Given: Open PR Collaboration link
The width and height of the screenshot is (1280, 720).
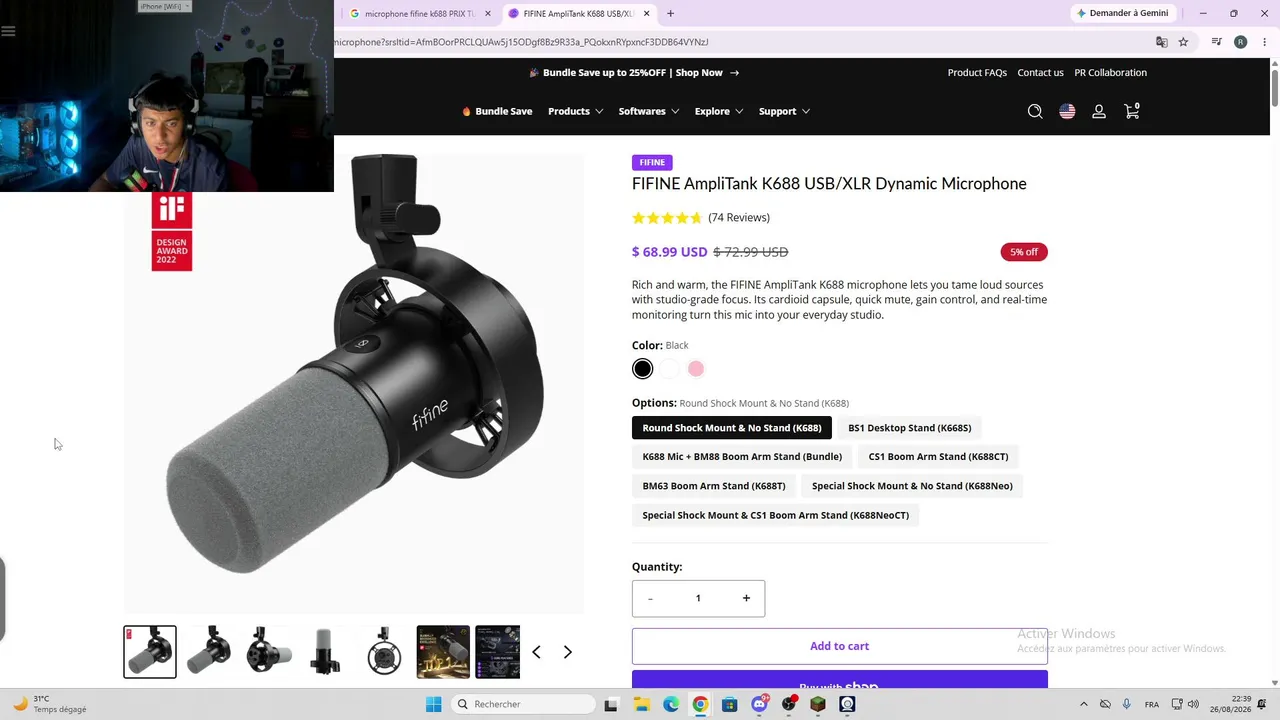Looking at the screenshot, I should [x=1110, y=72].
